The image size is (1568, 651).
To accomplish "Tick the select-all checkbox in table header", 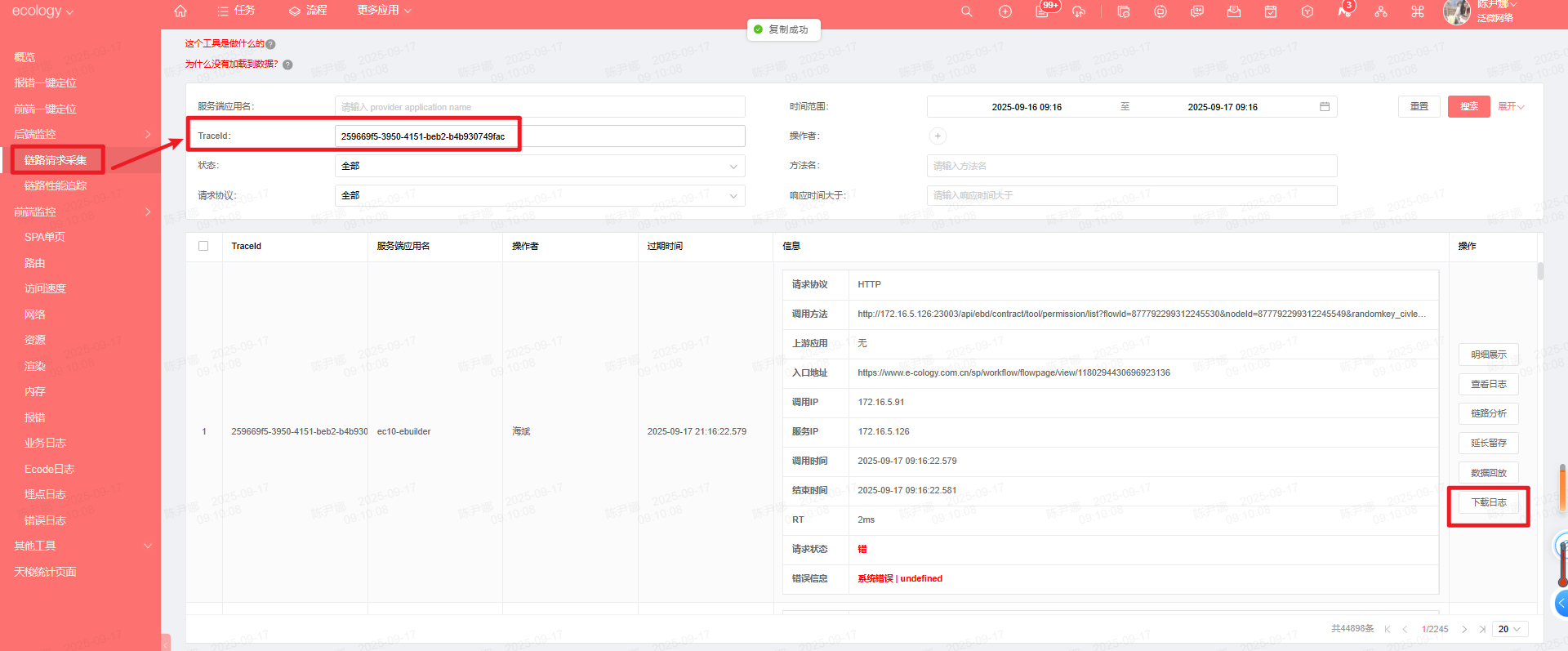I will click(x=203, y=246).
